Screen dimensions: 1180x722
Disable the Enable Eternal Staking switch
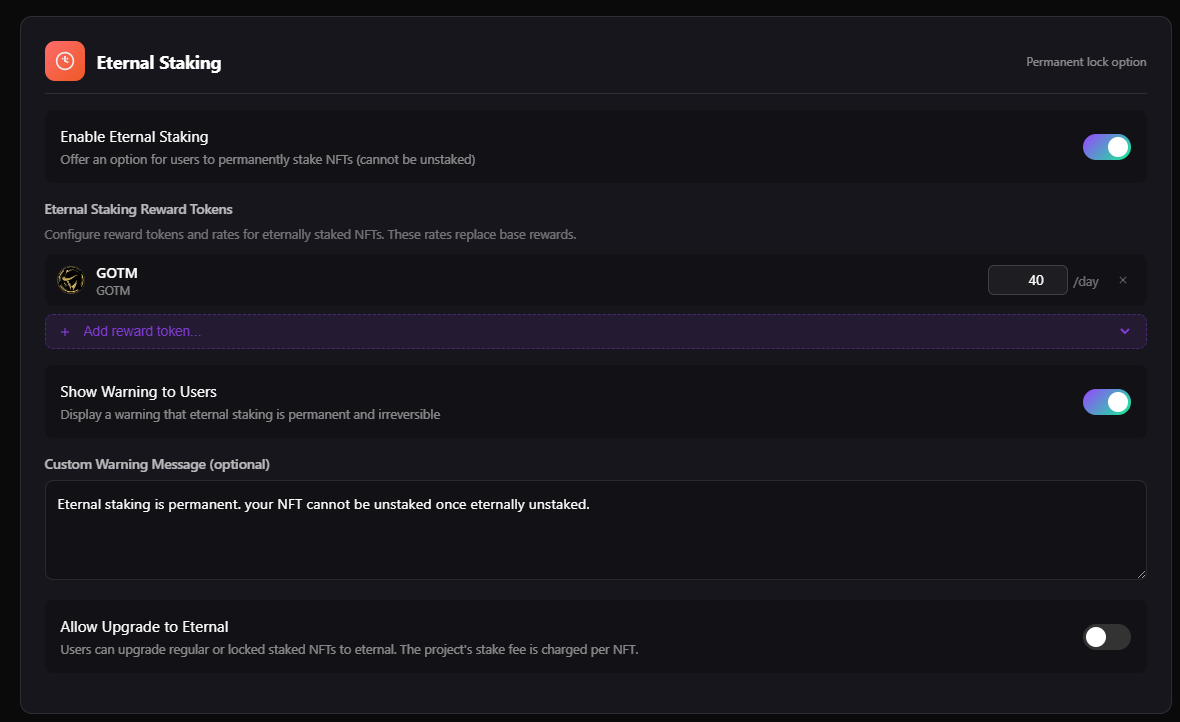click(x=1106, y=147)
